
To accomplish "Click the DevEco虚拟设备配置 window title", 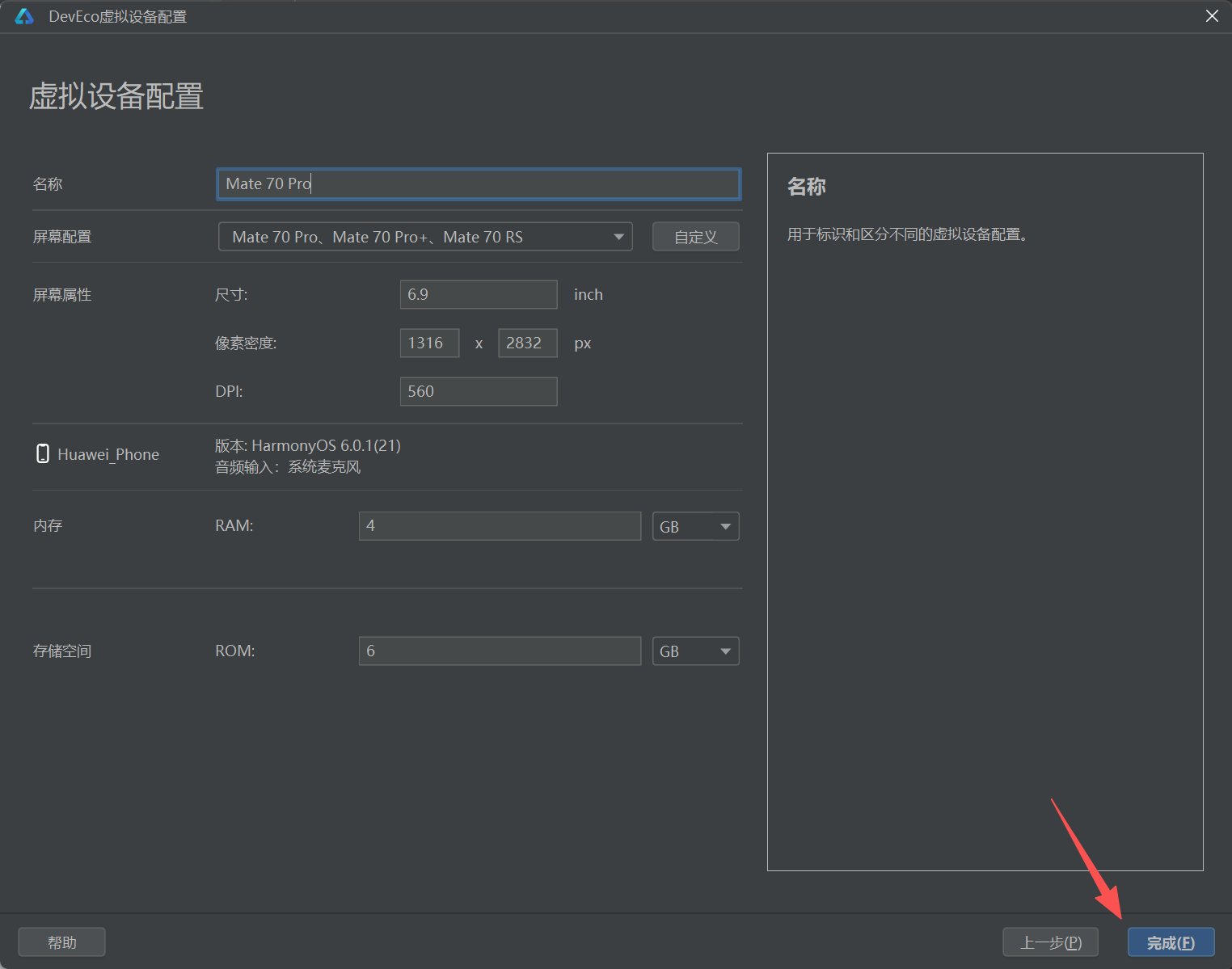I will click(x=118, y=17).
